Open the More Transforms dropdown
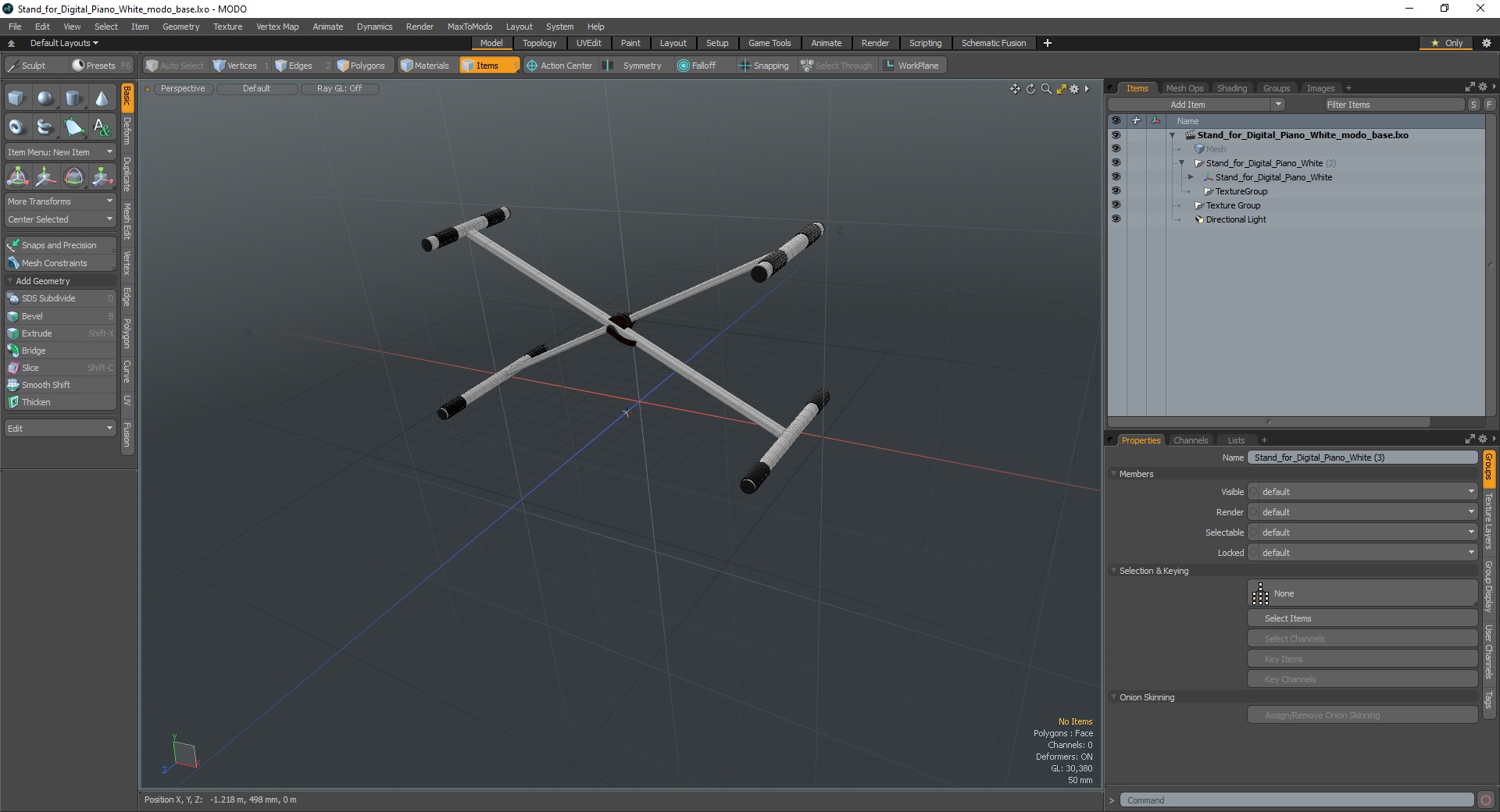This screenshot has height=812, width=1500. (x=61, y=201)
